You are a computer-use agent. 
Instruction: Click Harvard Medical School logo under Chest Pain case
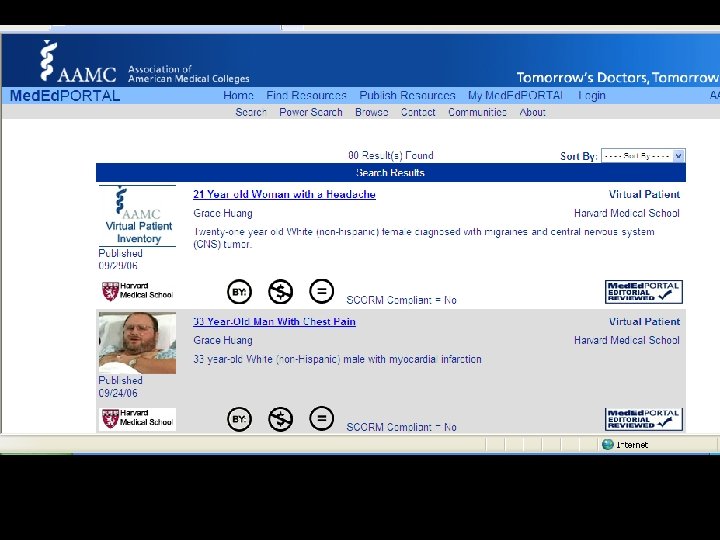coord(137,419)
